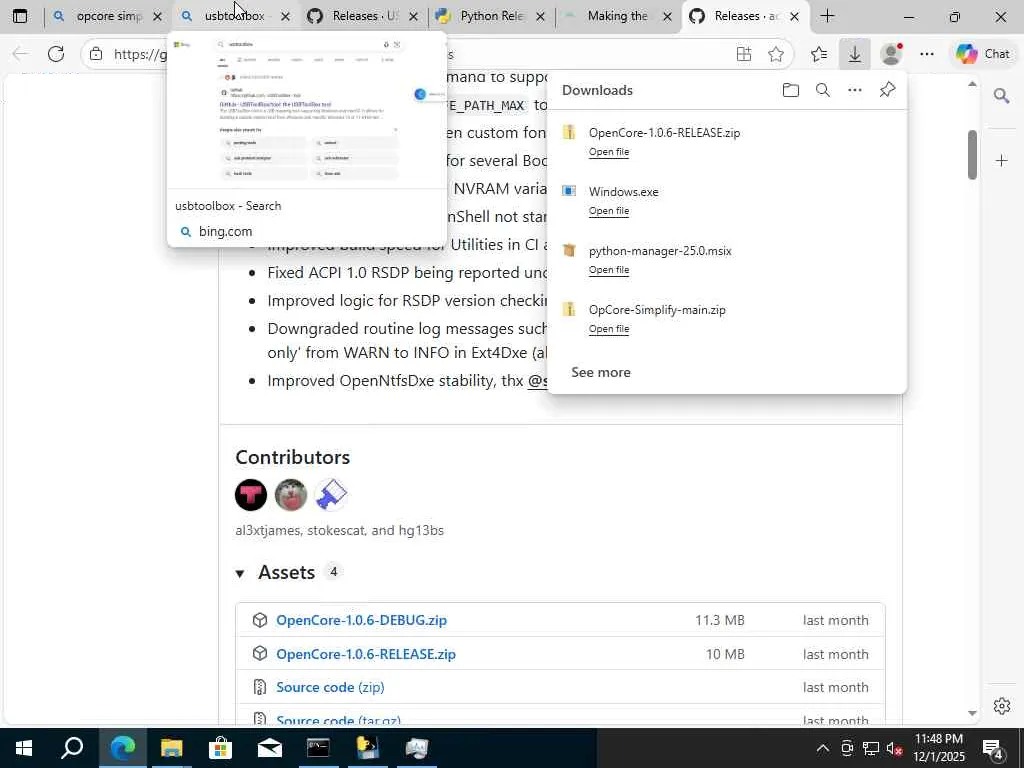Open Command Prompt taskbar icon
This screenshot has height=768, width=1024.
click(318, 748)
